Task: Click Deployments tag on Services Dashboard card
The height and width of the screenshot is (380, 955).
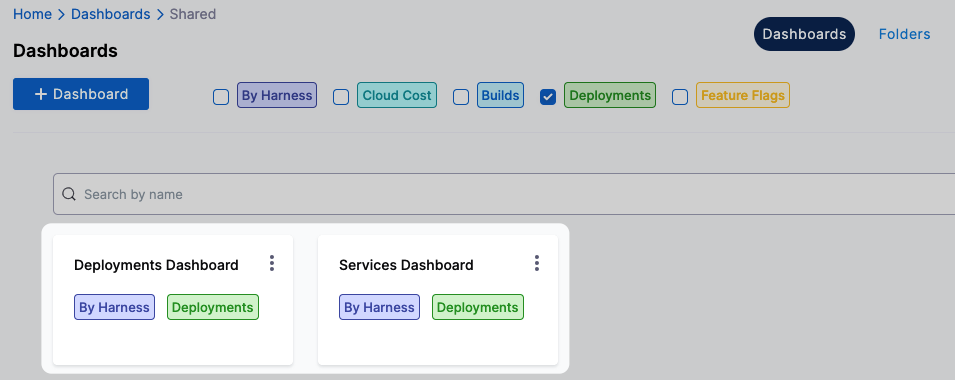Action: coord(478,308)
